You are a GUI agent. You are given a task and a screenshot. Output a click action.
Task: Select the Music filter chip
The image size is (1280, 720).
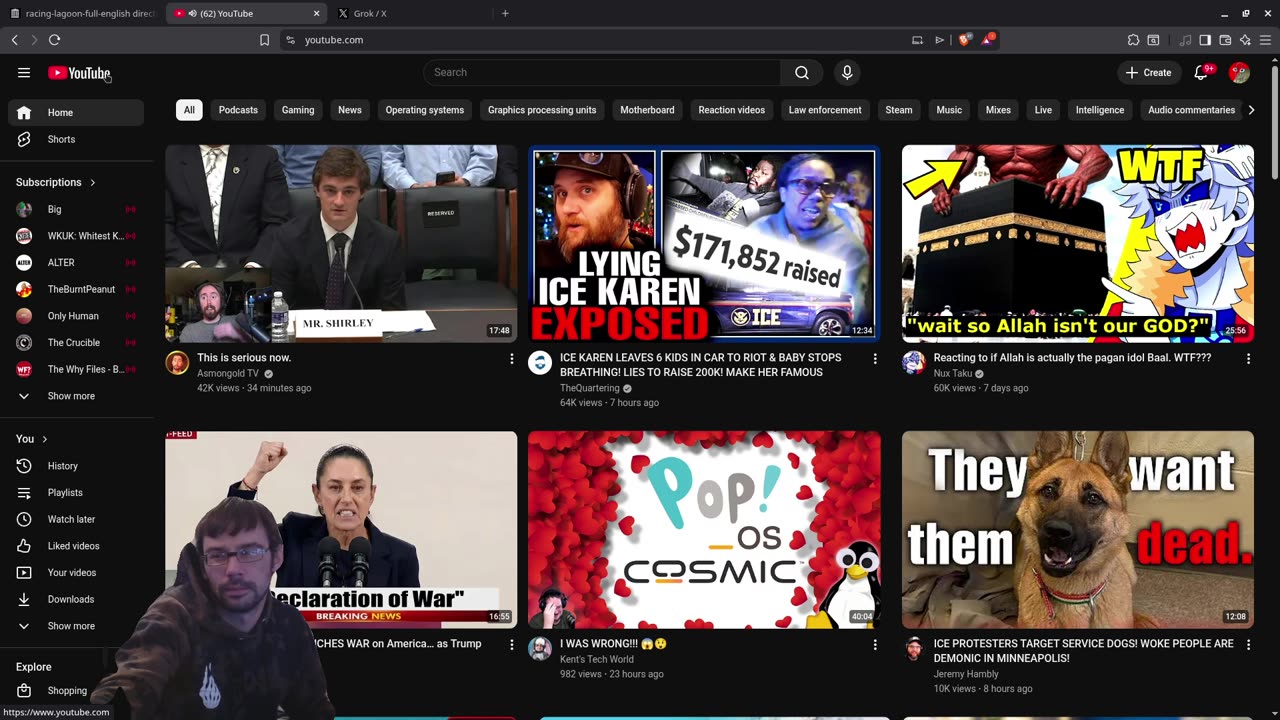click(x=949, y=110)
